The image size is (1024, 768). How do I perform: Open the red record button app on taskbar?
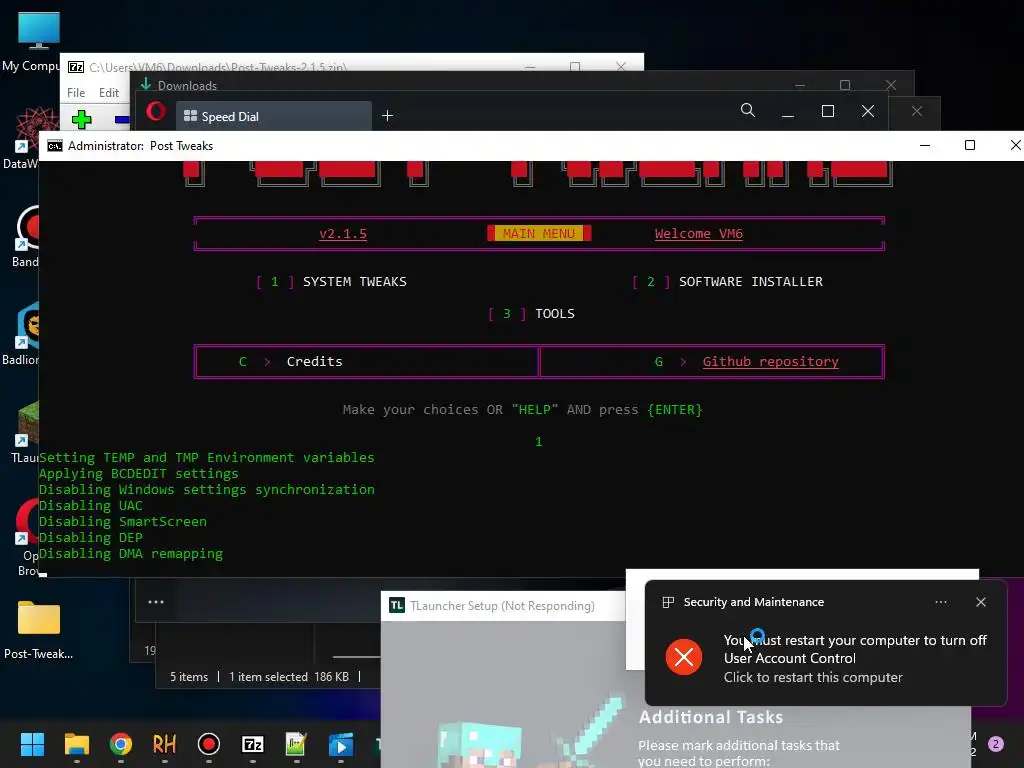[209, 744]
